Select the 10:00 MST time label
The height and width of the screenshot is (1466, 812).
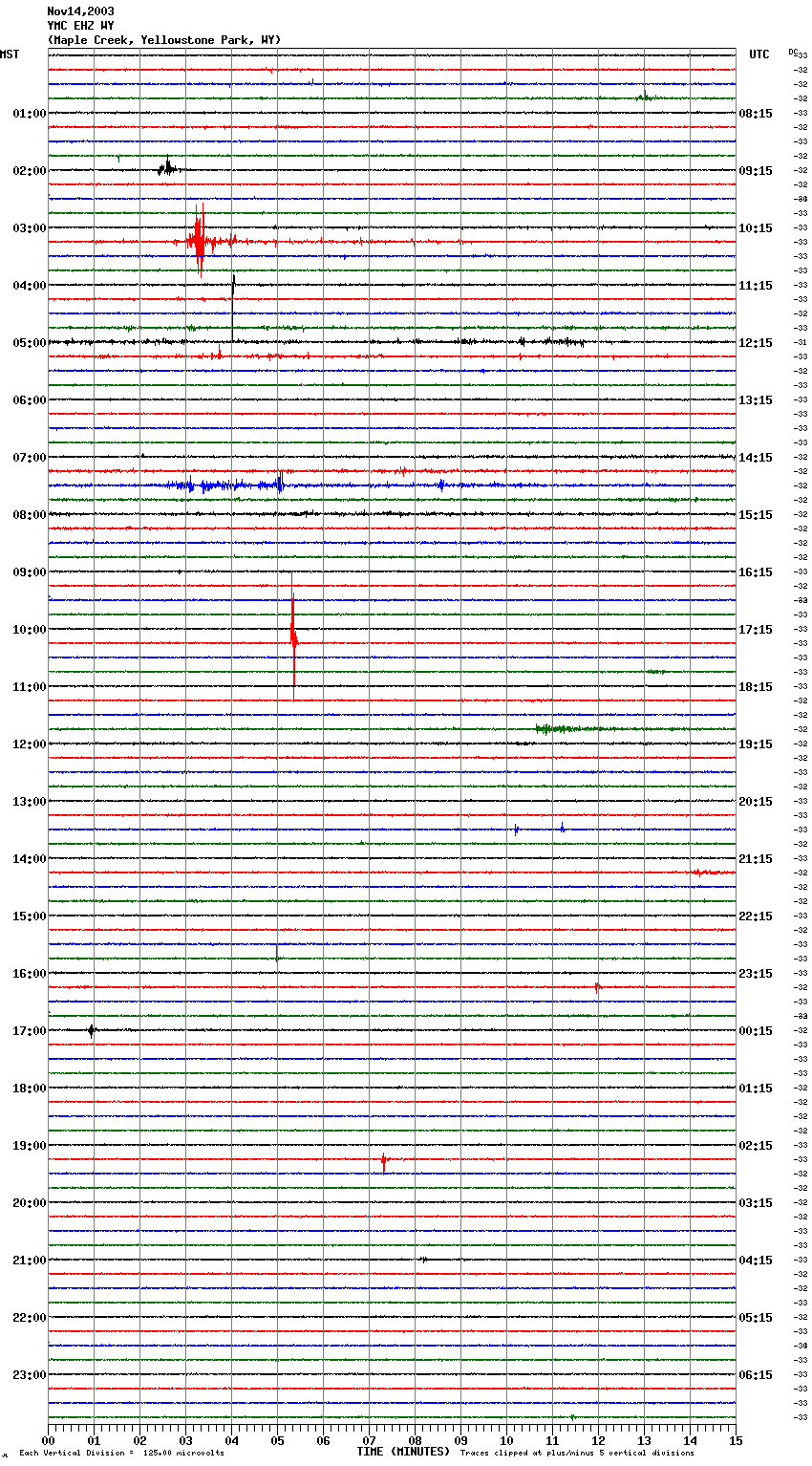click(29, 630)
